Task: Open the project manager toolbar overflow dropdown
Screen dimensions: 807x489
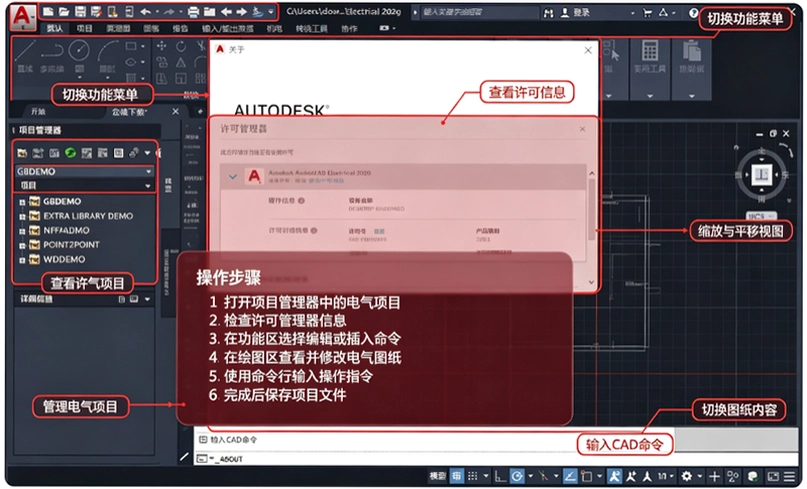Action: (148, 153)
